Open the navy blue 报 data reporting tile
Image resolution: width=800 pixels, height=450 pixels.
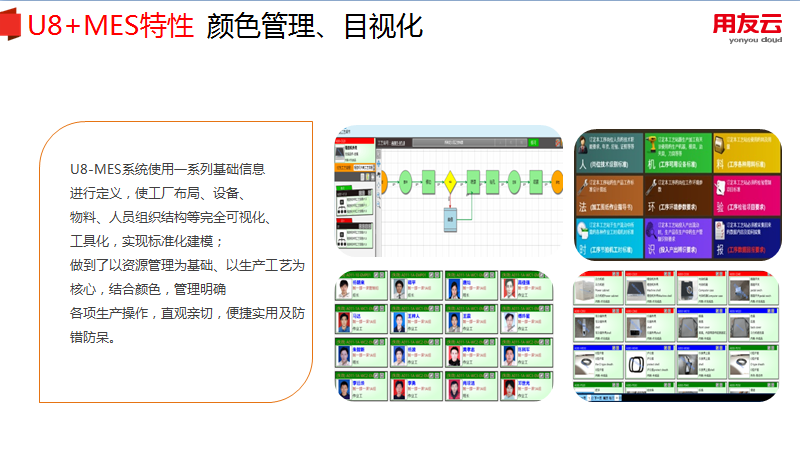click(747, 238)
